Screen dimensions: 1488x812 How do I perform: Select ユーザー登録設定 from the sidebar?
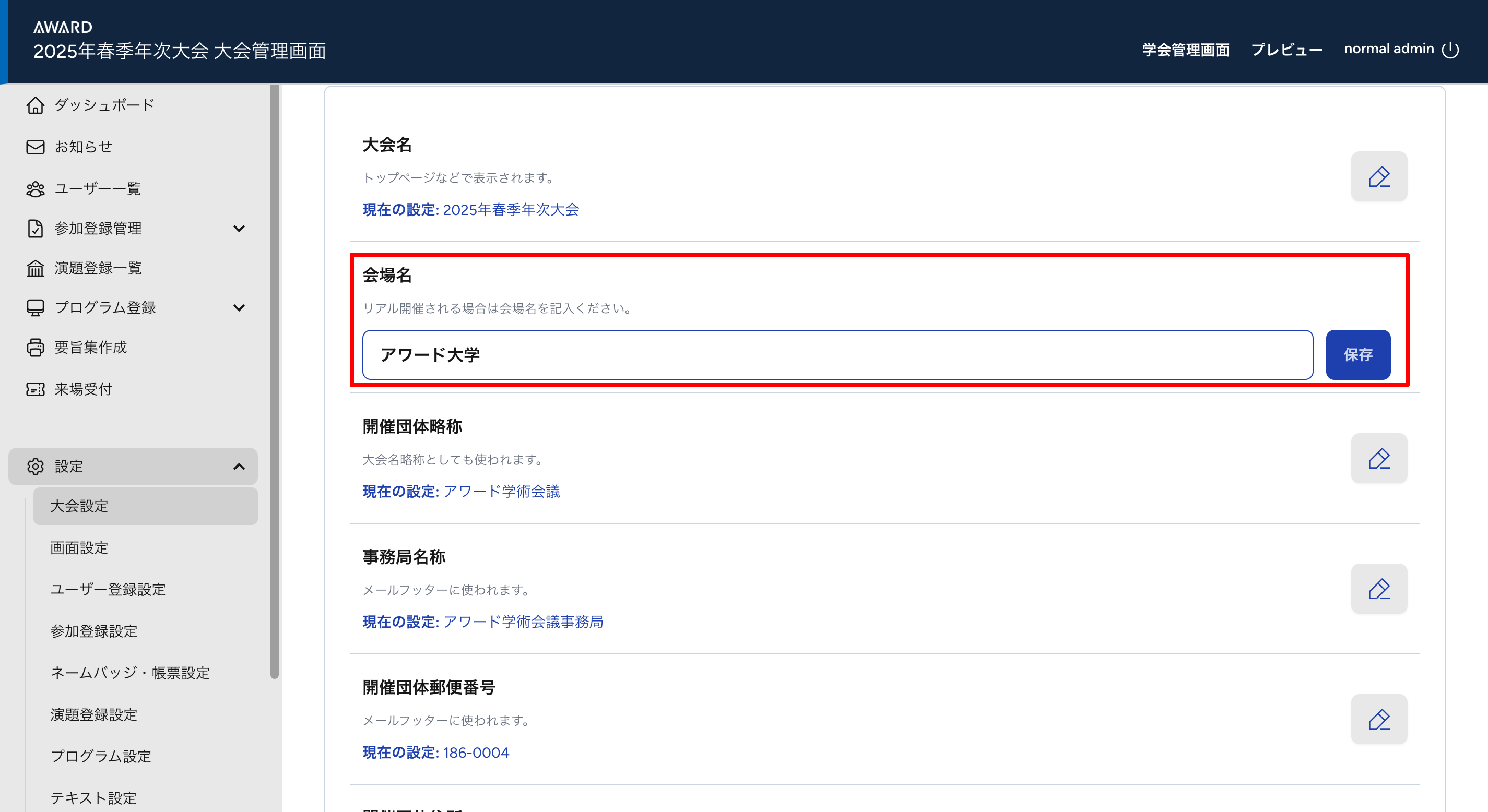coord(108,589)
